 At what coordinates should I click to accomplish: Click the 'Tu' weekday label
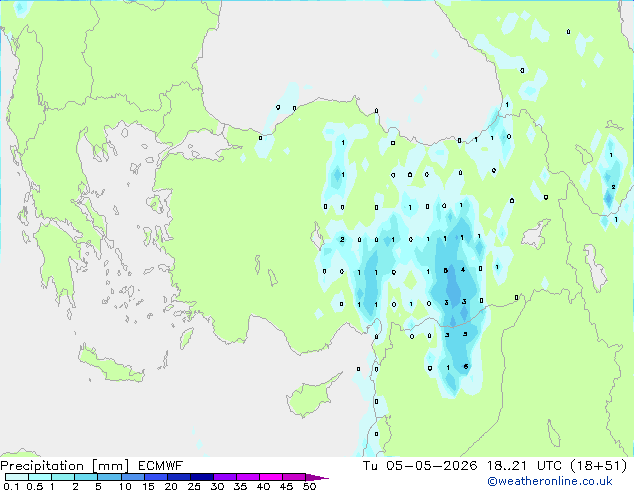point(370,466)
